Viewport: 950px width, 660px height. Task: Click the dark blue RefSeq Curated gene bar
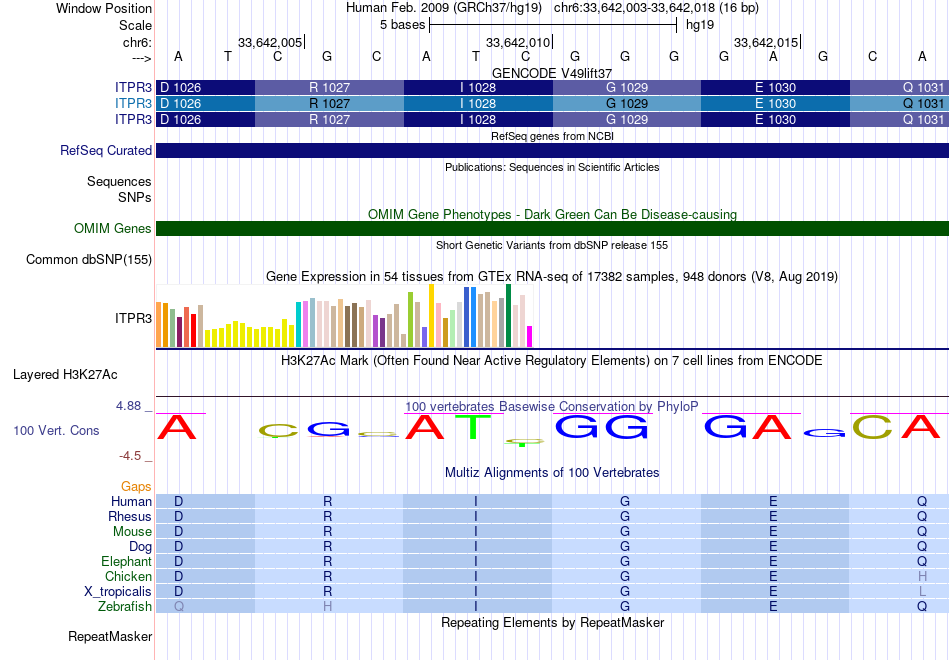(552, 150)
